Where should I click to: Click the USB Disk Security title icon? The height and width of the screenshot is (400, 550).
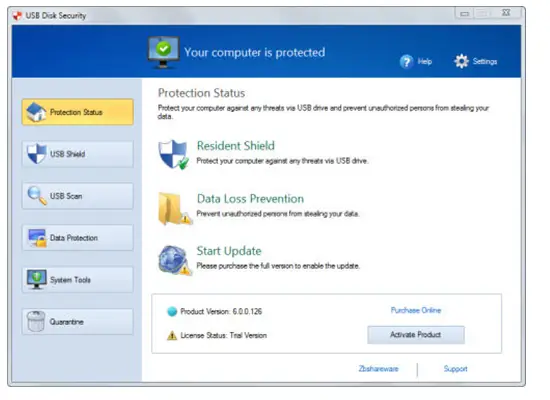[x=16, y=16]
